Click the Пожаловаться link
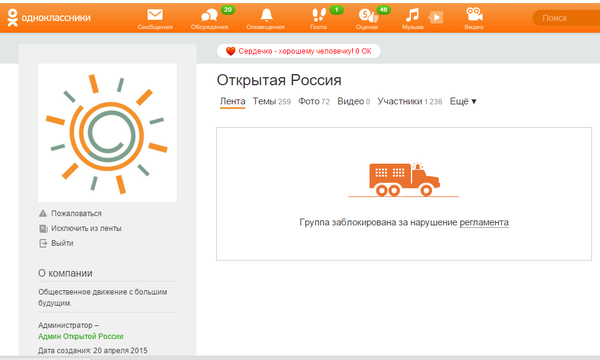The width and height of the screenshot is (600, 360). [x=77, y=213]
